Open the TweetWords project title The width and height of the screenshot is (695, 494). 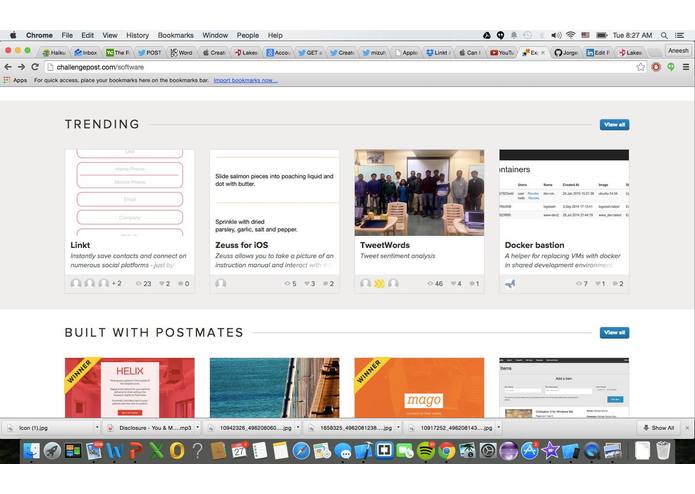[x=385, y=245]
